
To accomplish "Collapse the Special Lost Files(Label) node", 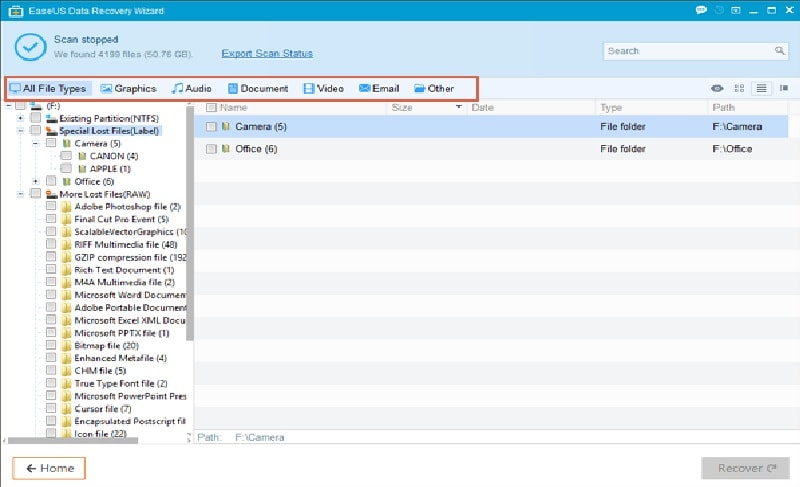I will (20, 131).
